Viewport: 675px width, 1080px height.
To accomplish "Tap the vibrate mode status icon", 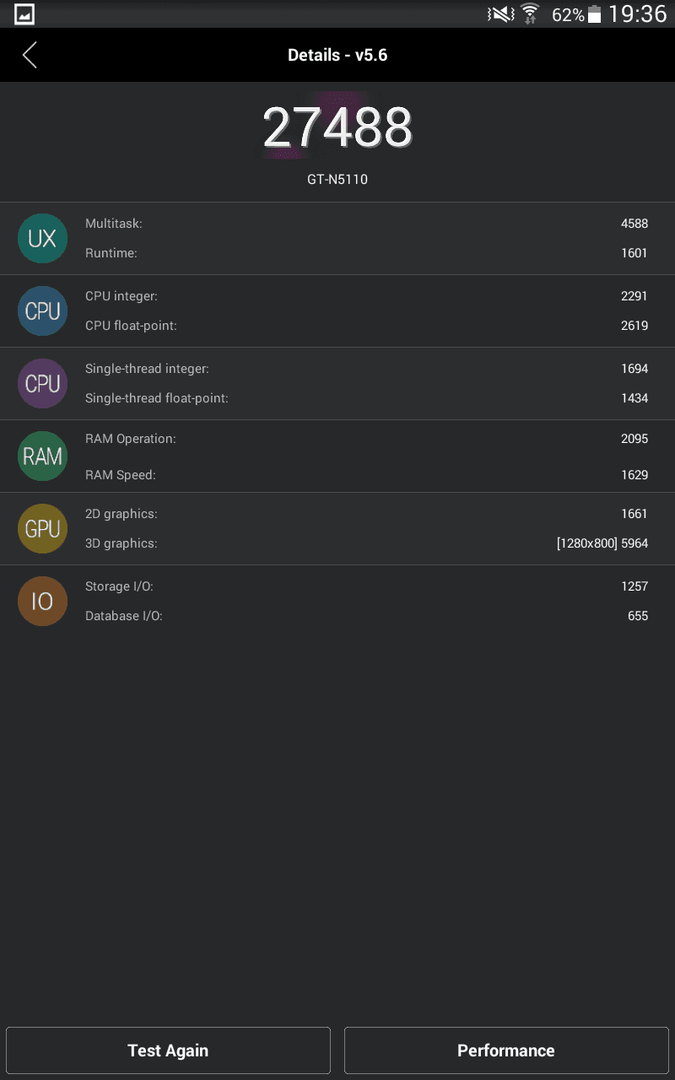I will point(501,14).
